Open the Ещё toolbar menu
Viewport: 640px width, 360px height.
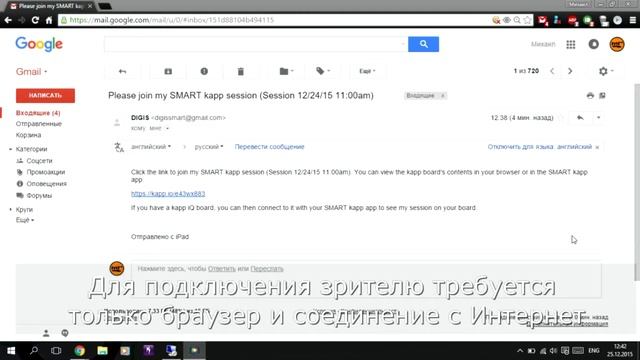click(x=367, y=71)
